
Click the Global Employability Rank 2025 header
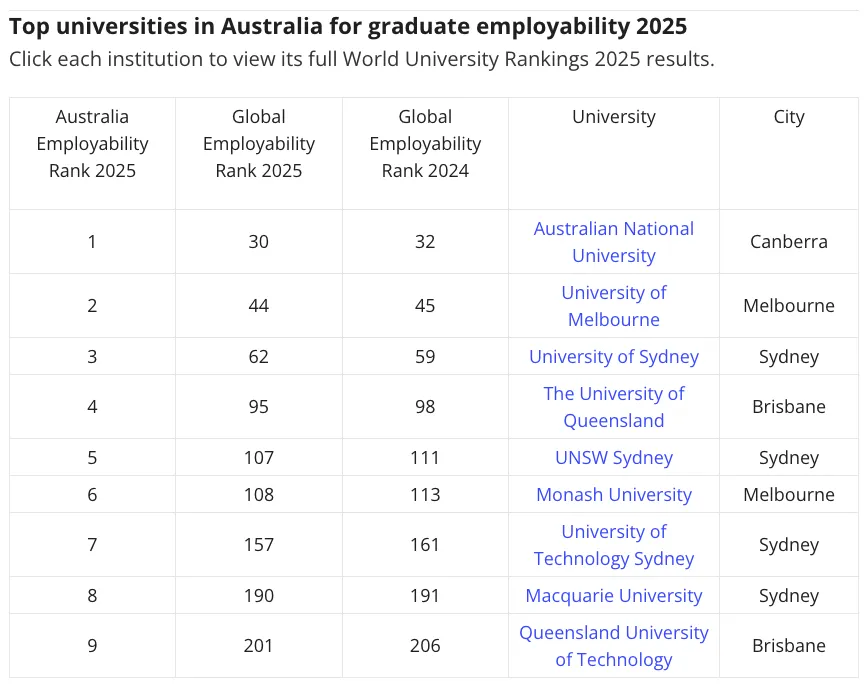258,144
